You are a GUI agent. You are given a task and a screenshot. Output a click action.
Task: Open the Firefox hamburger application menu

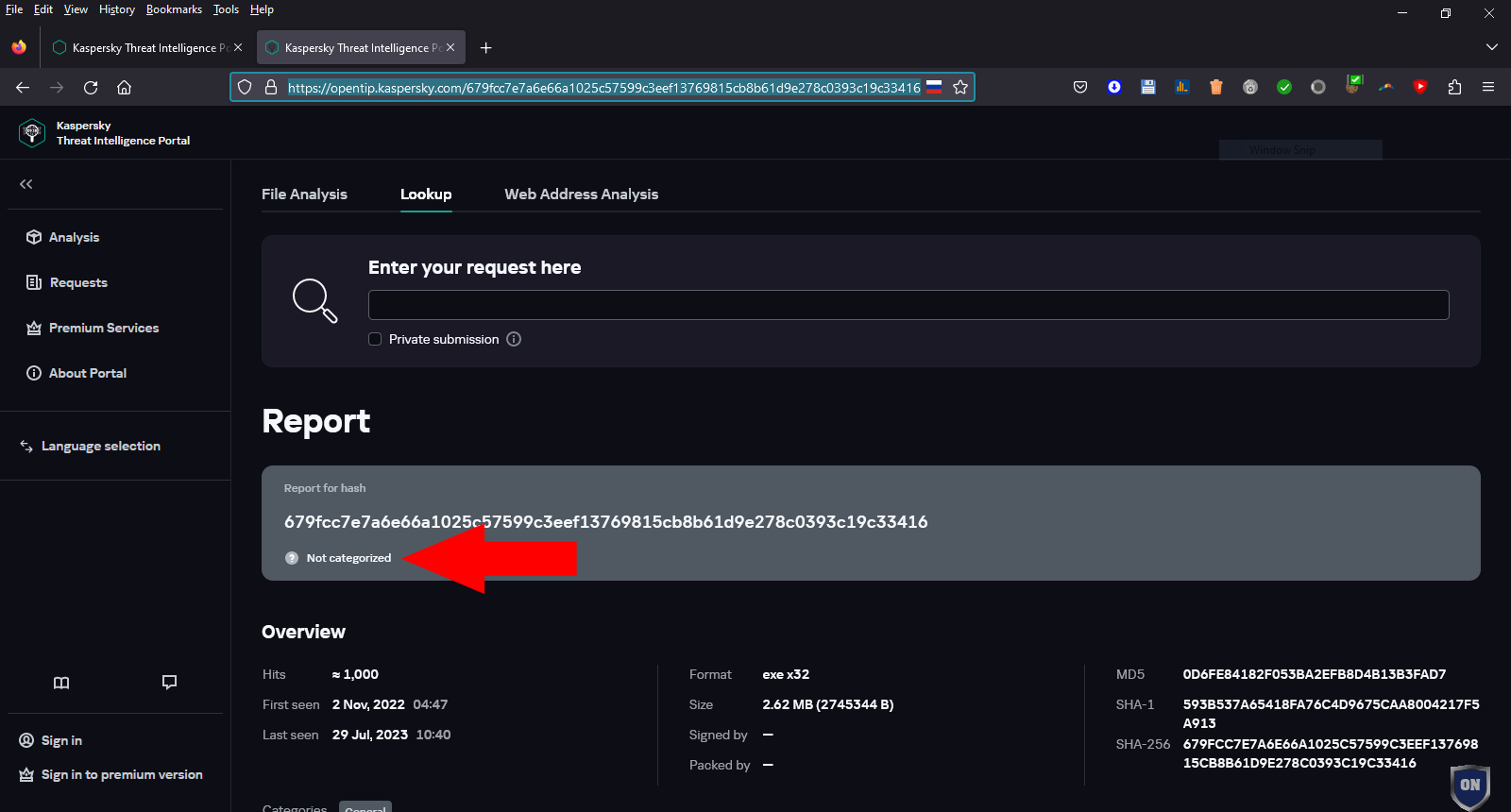[1488, 87]
